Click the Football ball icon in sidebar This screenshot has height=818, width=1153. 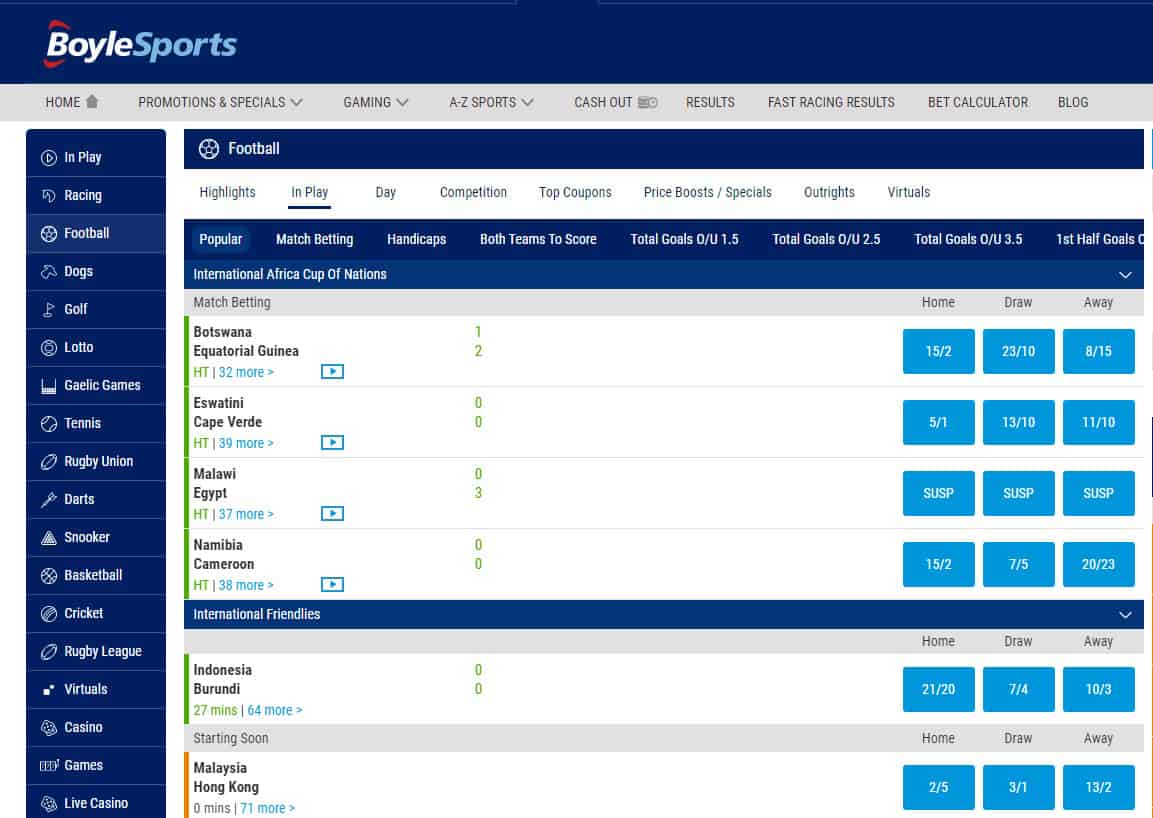point(49,234)
